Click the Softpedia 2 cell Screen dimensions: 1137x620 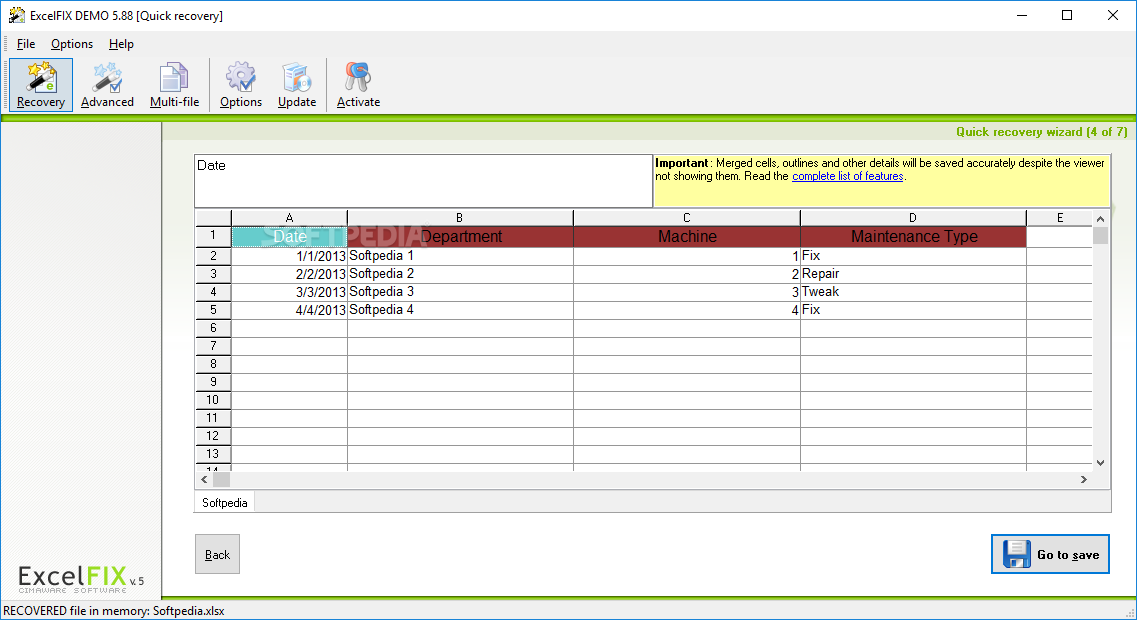pyautogui.click(x=460, y=274)
